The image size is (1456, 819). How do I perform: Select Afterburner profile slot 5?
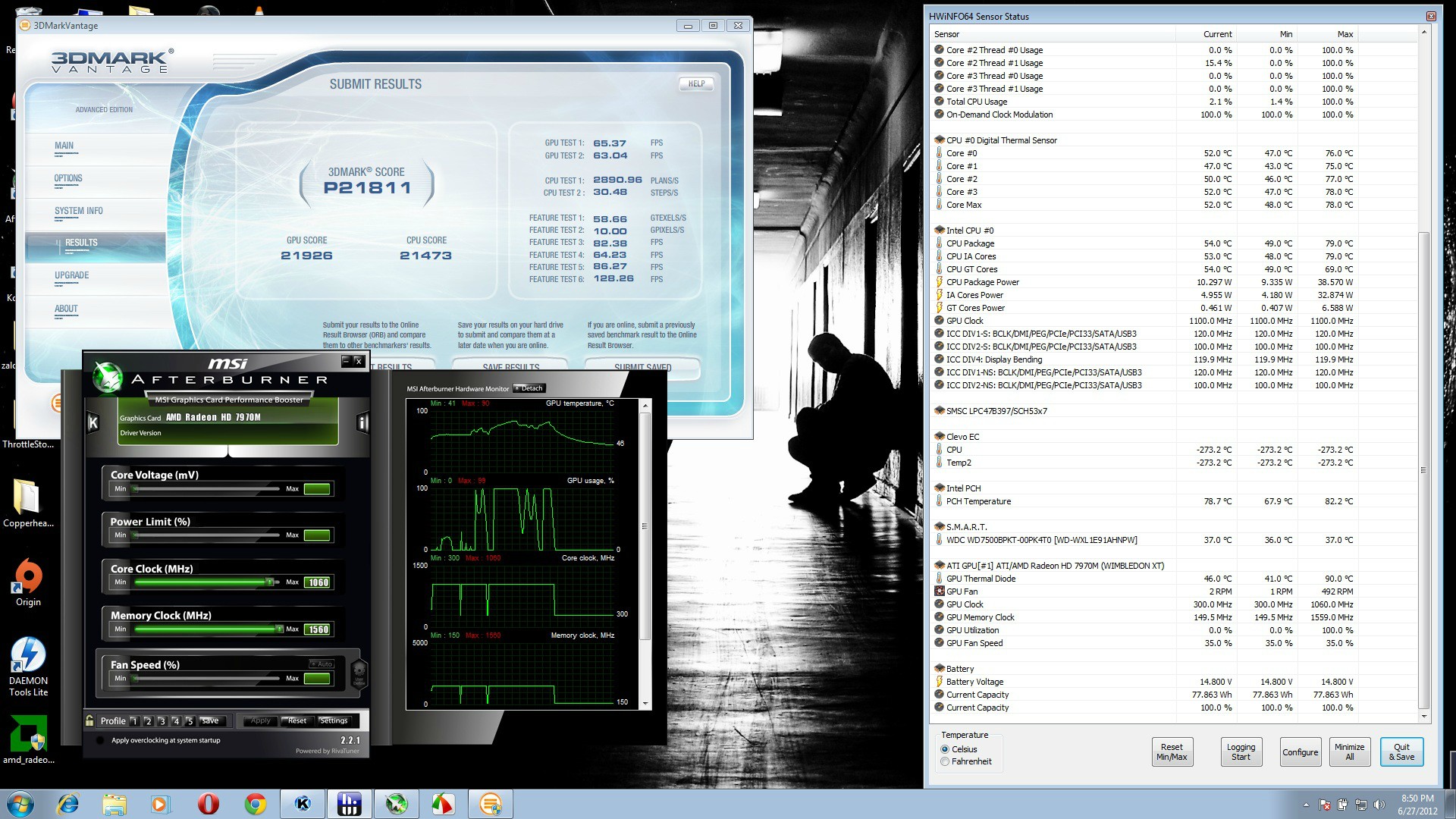[190, 721]
